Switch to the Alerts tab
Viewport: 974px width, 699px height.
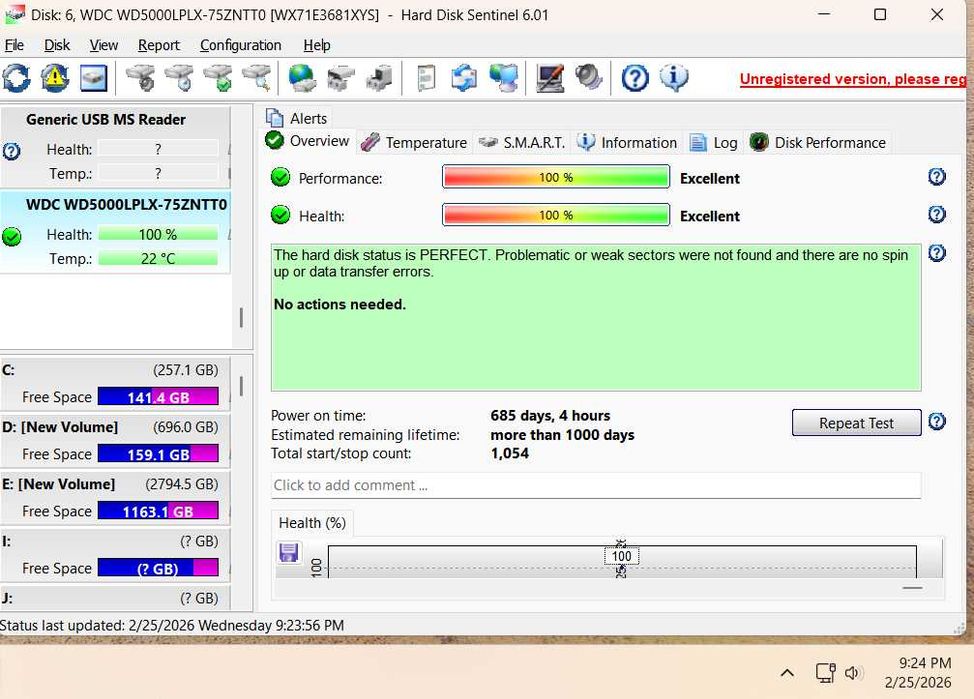pos(297,118)
